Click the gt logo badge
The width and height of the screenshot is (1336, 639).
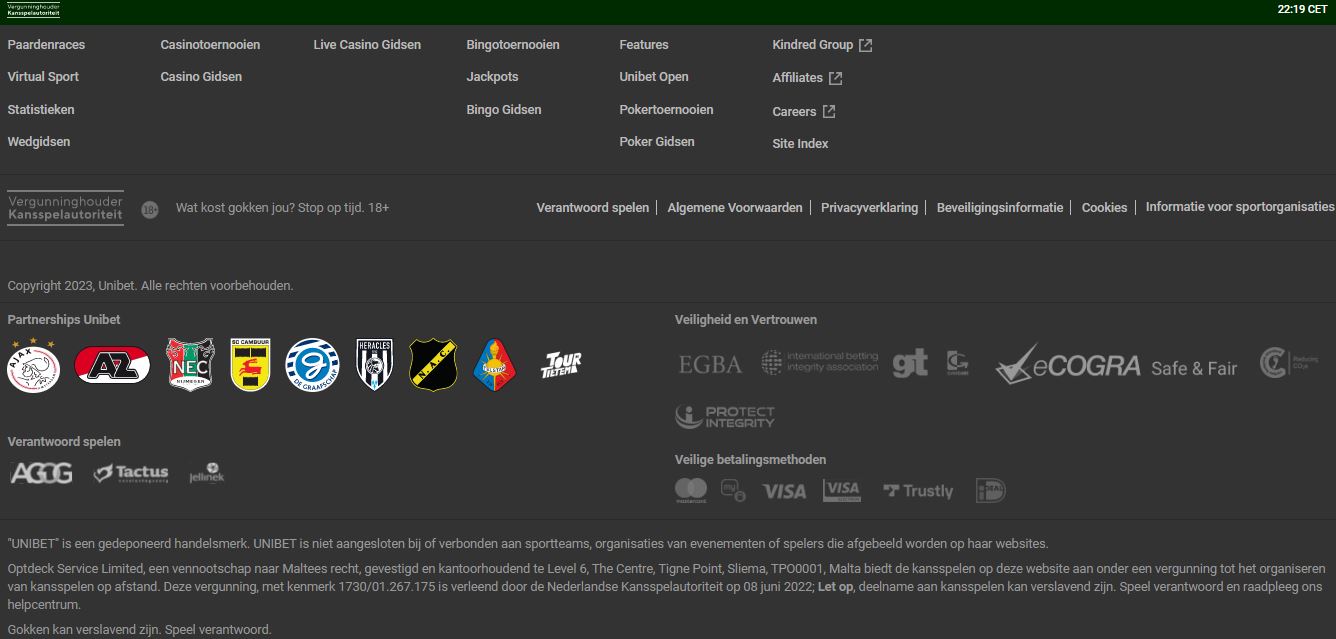point(910,363)
